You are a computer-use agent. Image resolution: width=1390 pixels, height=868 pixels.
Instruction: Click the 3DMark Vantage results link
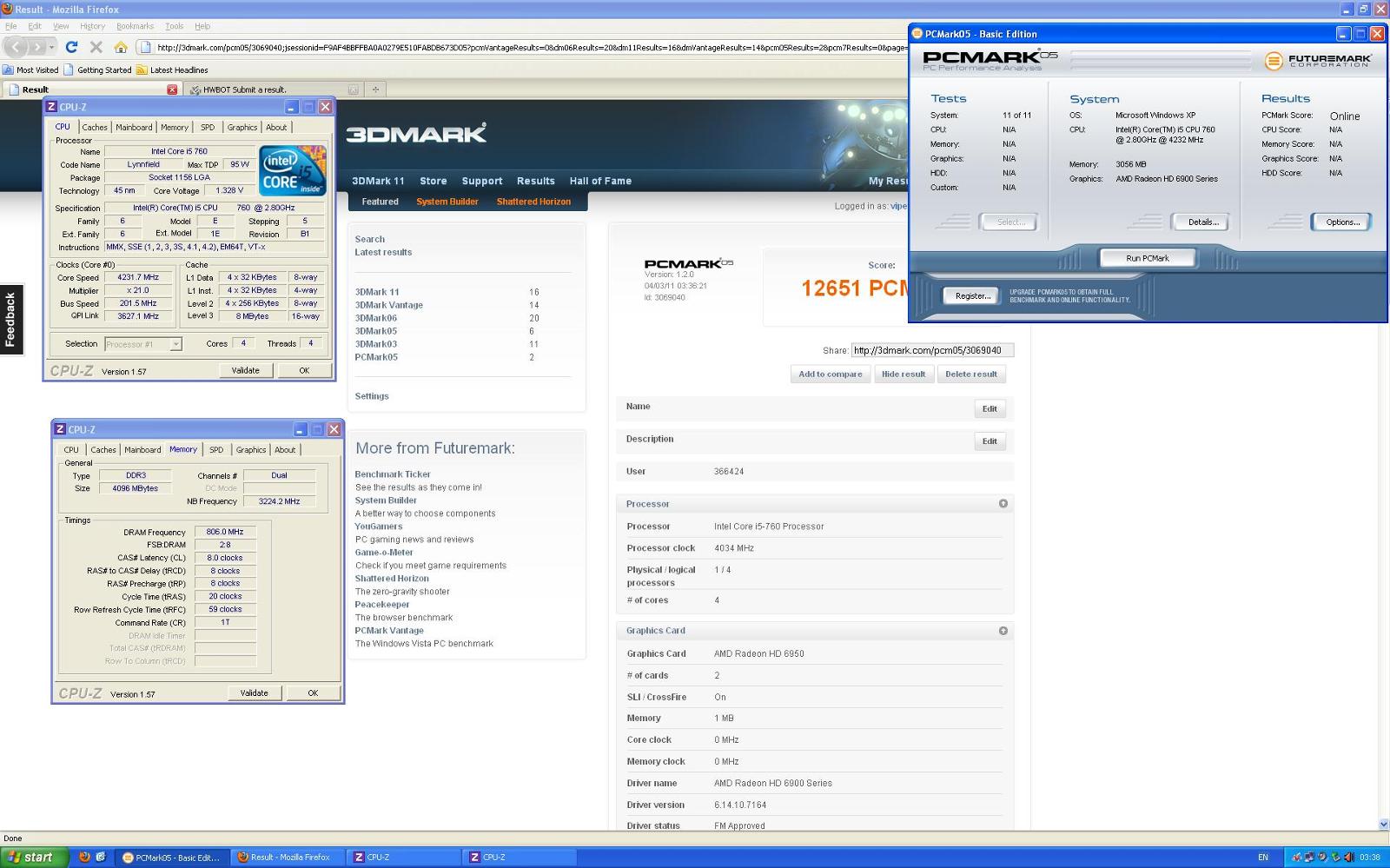tap(389, 305)
